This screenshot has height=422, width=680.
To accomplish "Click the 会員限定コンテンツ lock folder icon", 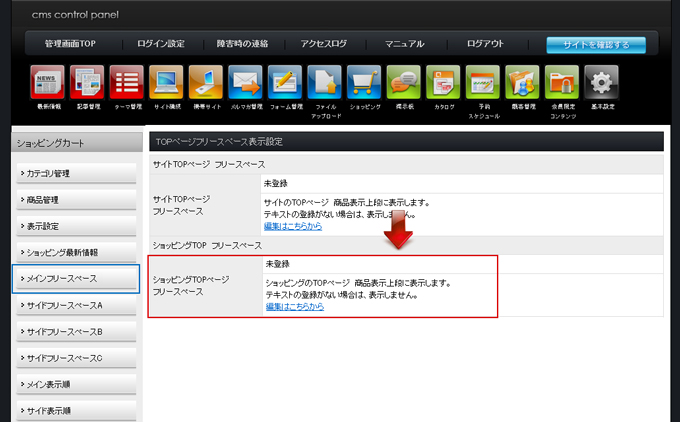I will pyautogui.click(x=561, y=83).
